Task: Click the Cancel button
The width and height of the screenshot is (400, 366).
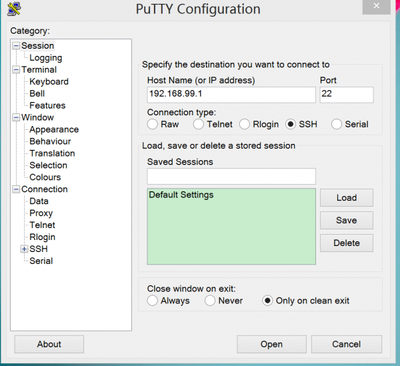Action: point(346,344)
